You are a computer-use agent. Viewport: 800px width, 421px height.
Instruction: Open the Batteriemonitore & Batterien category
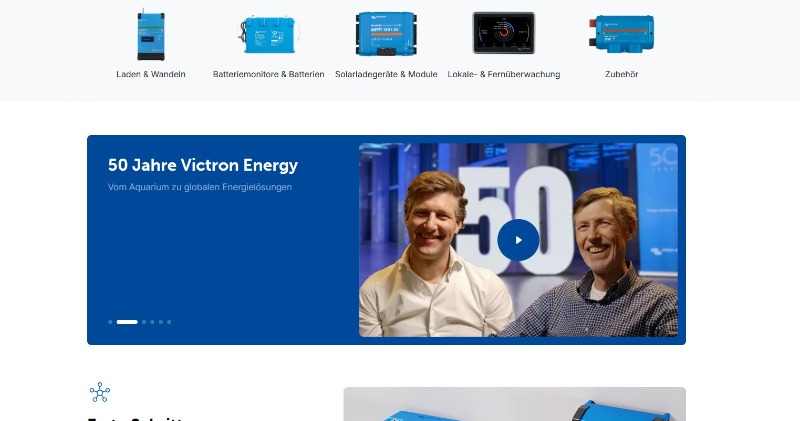(268, 74)
